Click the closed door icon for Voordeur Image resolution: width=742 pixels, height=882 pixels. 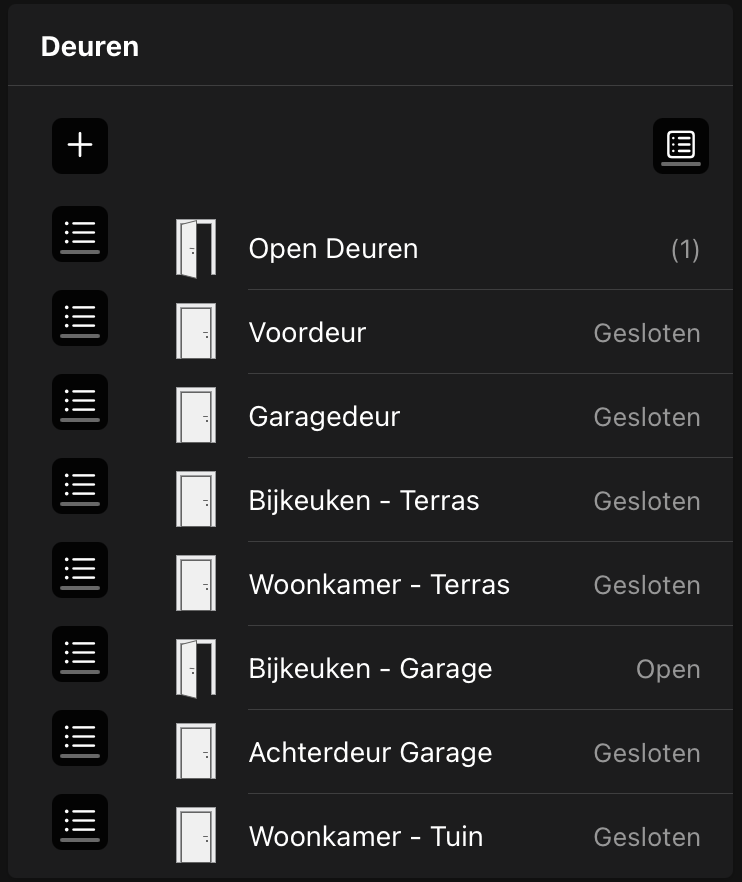coord(196,332)
